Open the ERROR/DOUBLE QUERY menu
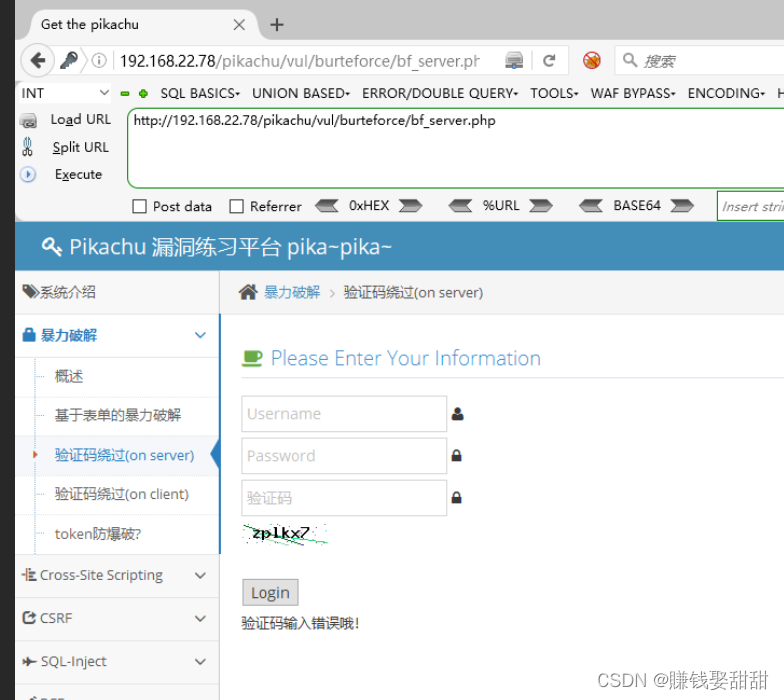This screenshot has height=700, width=784. point(440,94)
